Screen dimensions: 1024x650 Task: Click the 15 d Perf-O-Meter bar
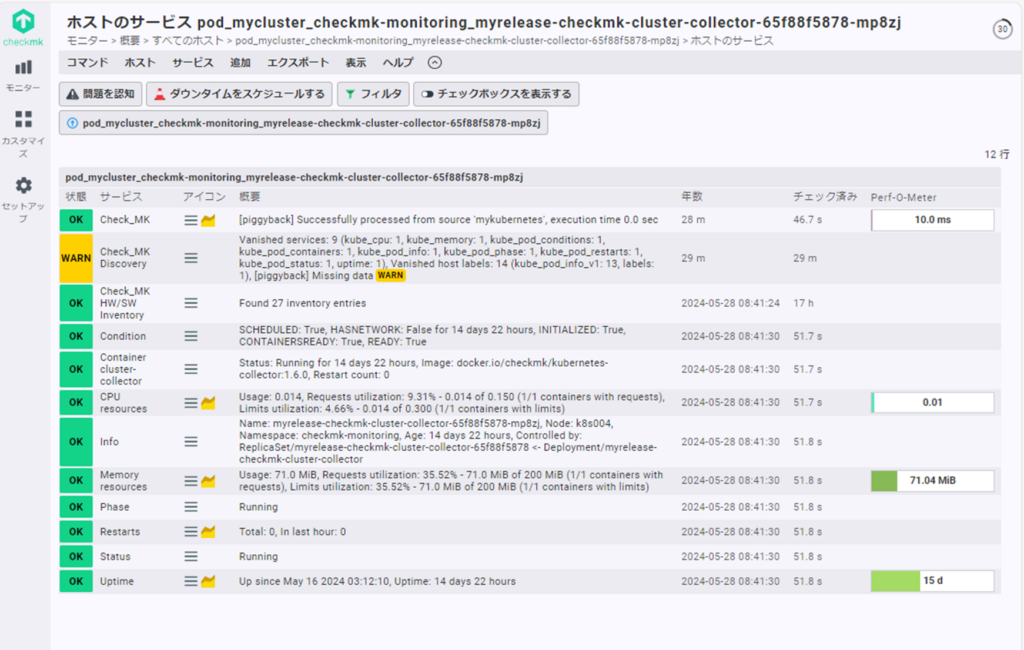pyautogui.click(x=933, y=581)
